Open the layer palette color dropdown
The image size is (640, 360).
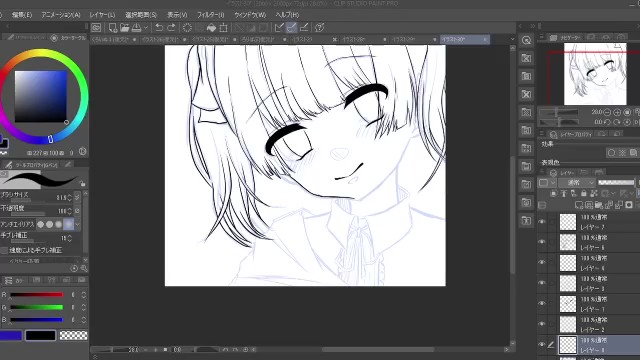[547, 182]
